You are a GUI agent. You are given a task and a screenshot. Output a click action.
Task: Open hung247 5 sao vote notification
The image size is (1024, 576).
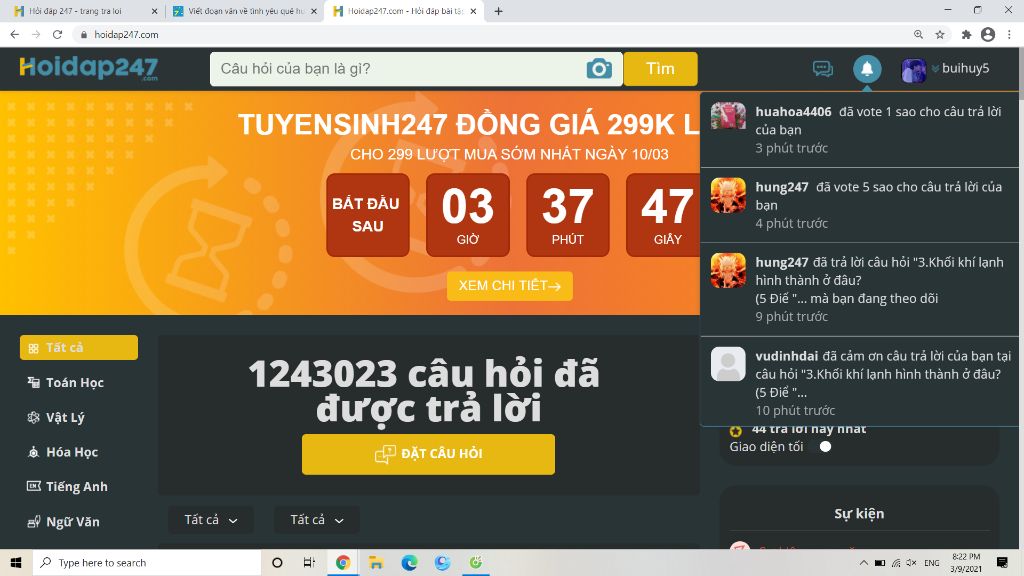(x=859, y=205)
